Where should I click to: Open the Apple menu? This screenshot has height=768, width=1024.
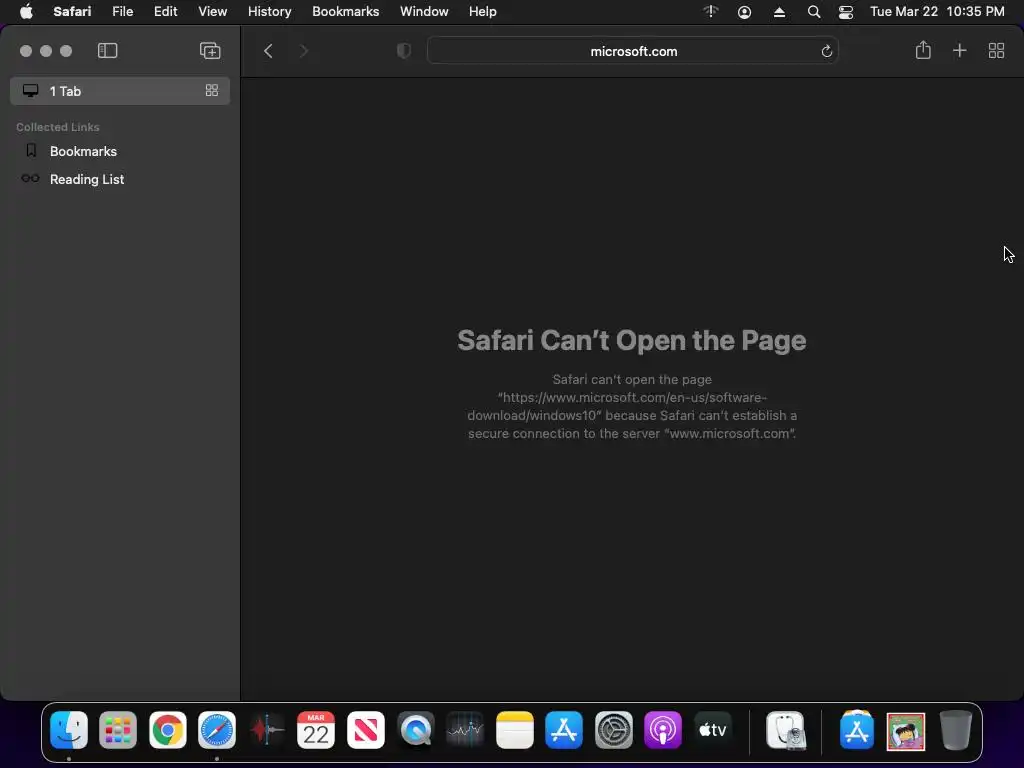click(x=26, y=12)
